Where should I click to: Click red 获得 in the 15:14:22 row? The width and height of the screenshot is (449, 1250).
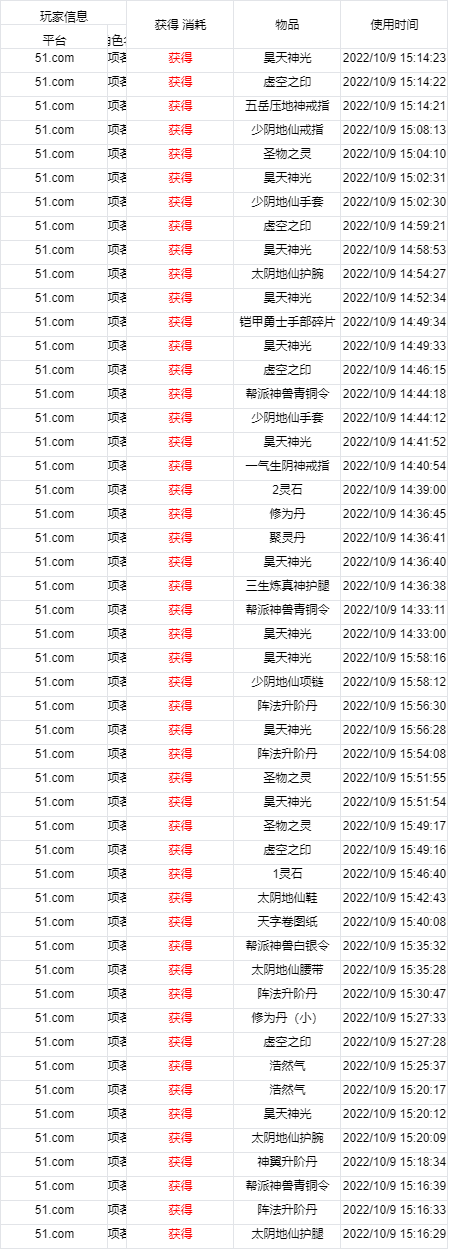pos(180,82)
